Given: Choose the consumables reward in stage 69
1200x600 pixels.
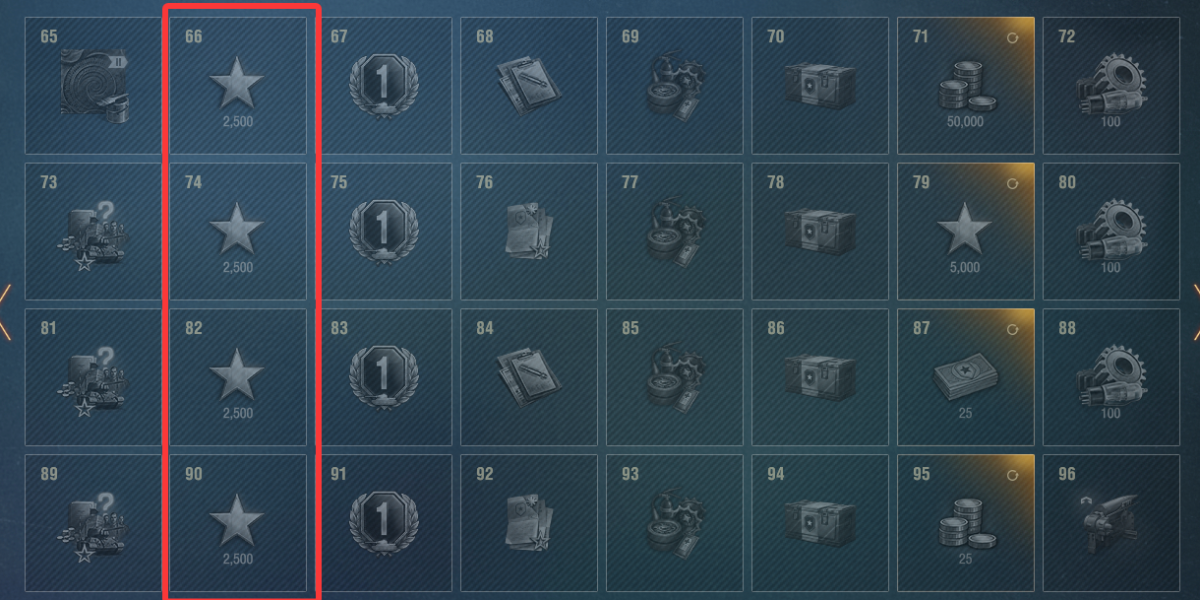Looking at the screenshot, I should coord(674,86).
